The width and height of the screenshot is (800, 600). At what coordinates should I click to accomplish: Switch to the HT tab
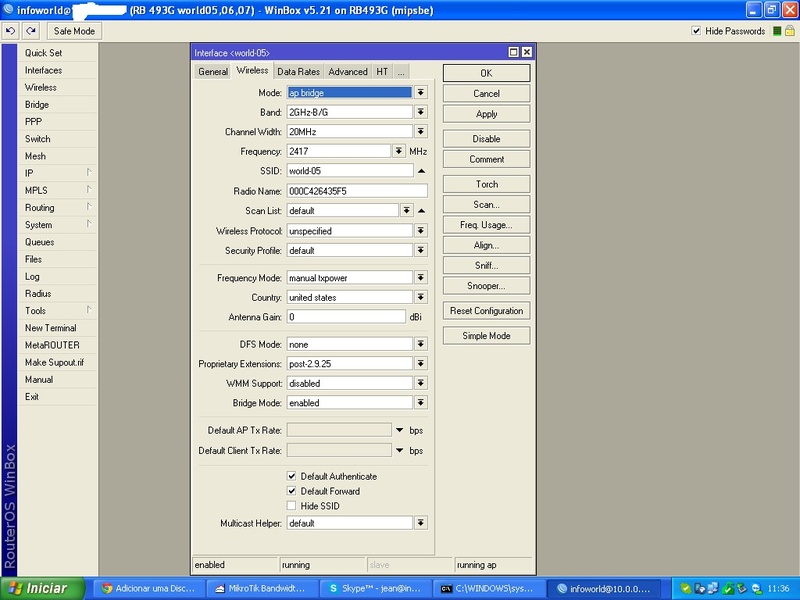[382, 71]
